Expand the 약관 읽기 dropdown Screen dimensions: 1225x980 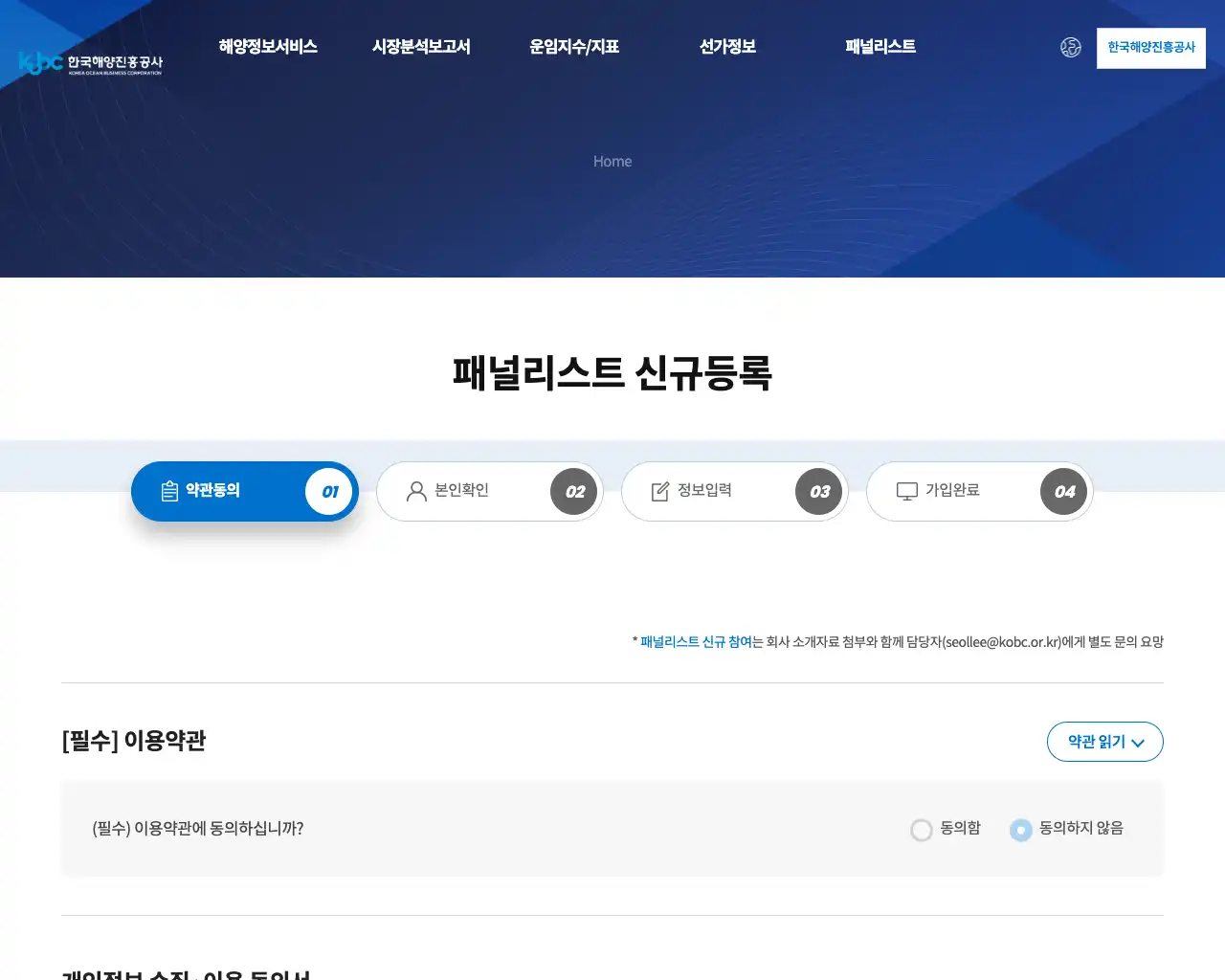coord(1105,742)
